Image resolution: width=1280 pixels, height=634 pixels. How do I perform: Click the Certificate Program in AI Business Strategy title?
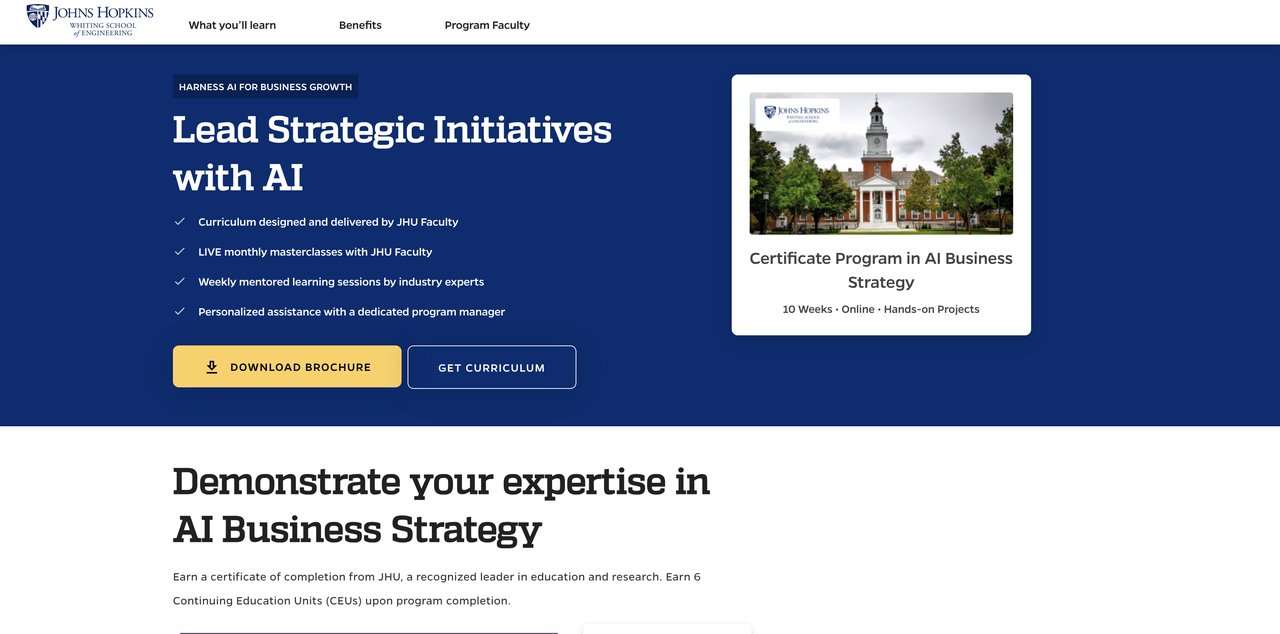coord(881,270)
